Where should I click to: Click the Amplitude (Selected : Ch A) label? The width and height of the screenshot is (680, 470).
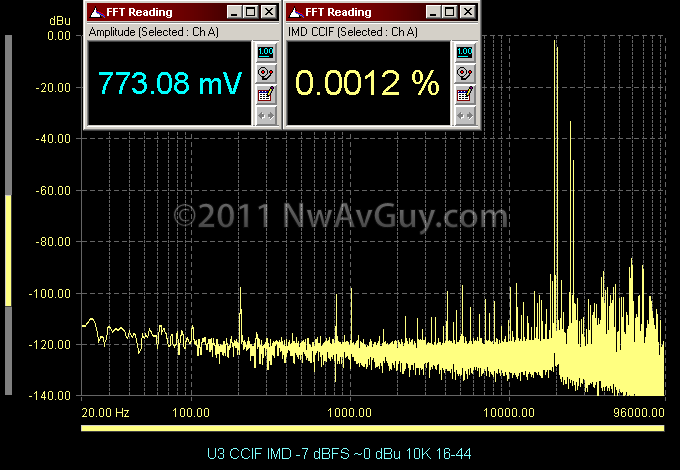tap(154, 32)
